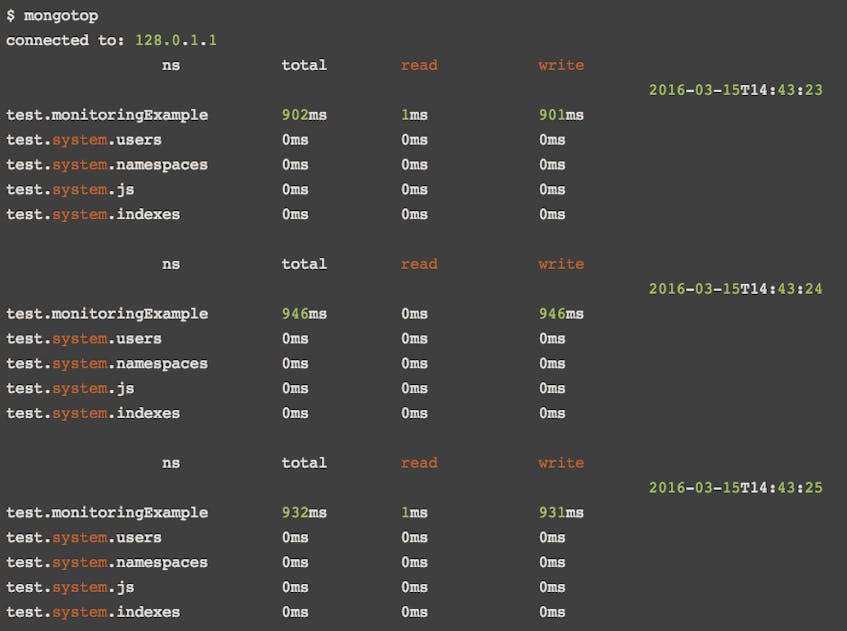Viewport: 847px width, 631px height.
Task: Click the read column header
Action: (418, 65)
